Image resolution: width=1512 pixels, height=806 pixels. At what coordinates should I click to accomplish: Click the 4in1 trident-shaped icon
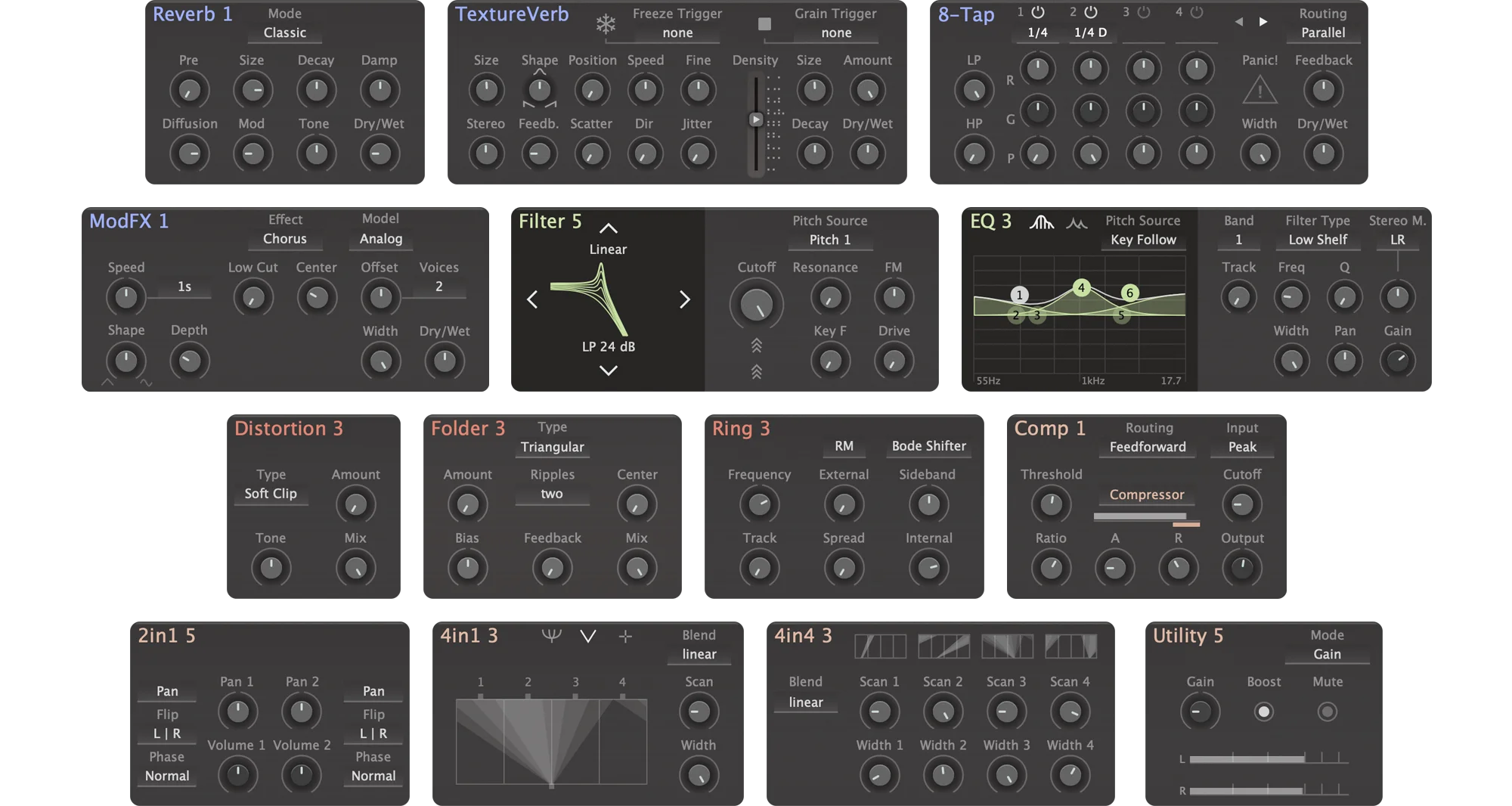[551, 636]
